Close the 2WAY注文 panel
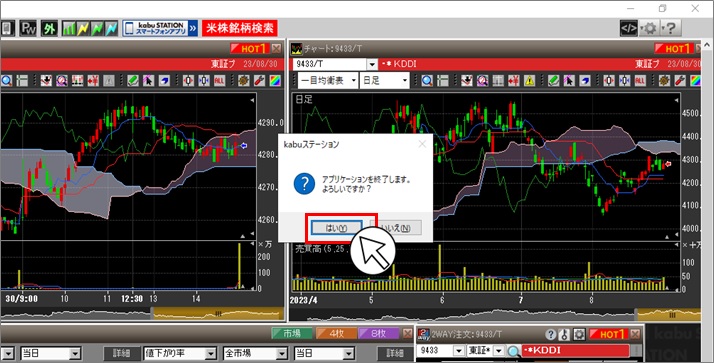 636,334
